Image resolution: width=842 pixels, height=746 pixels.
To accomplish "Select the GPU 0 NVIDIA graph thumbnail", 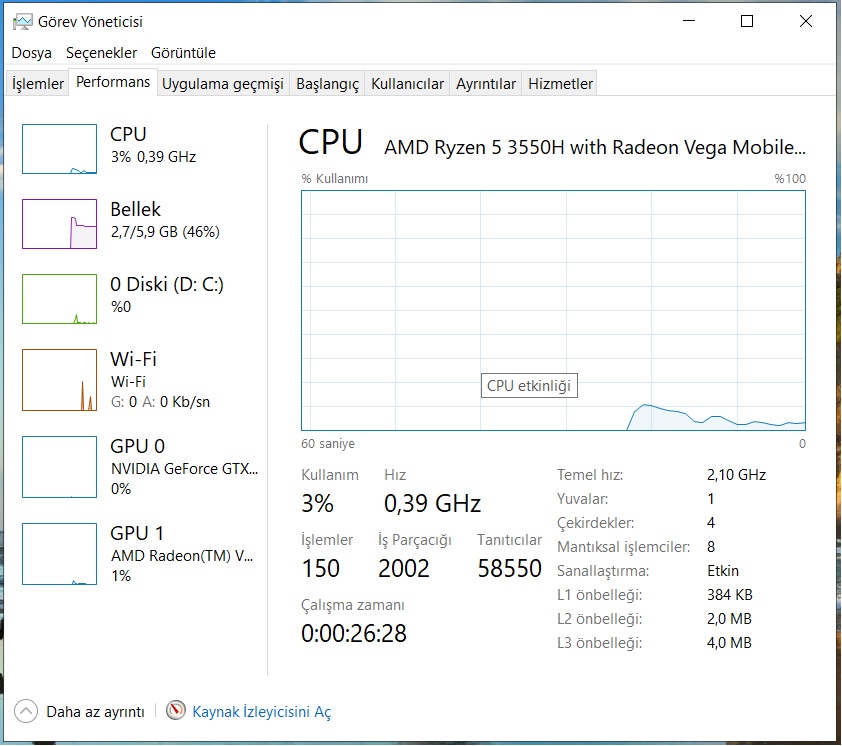I will [x=59, y=466].
